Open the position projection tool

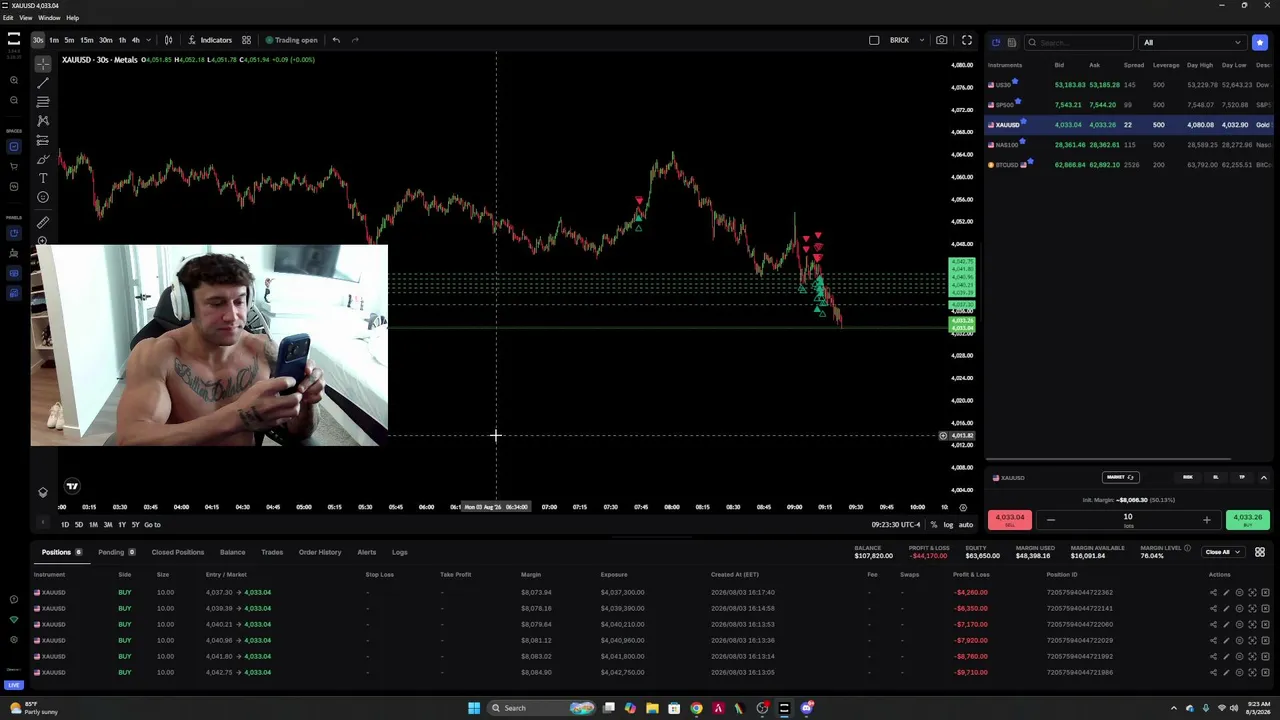coord(43,140)
